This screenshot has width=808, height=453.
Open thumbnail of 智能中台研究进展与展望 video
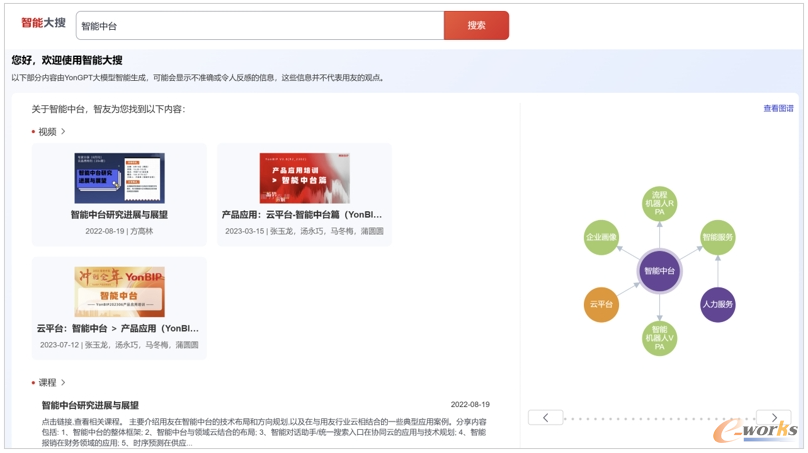(x=120, y=178)
